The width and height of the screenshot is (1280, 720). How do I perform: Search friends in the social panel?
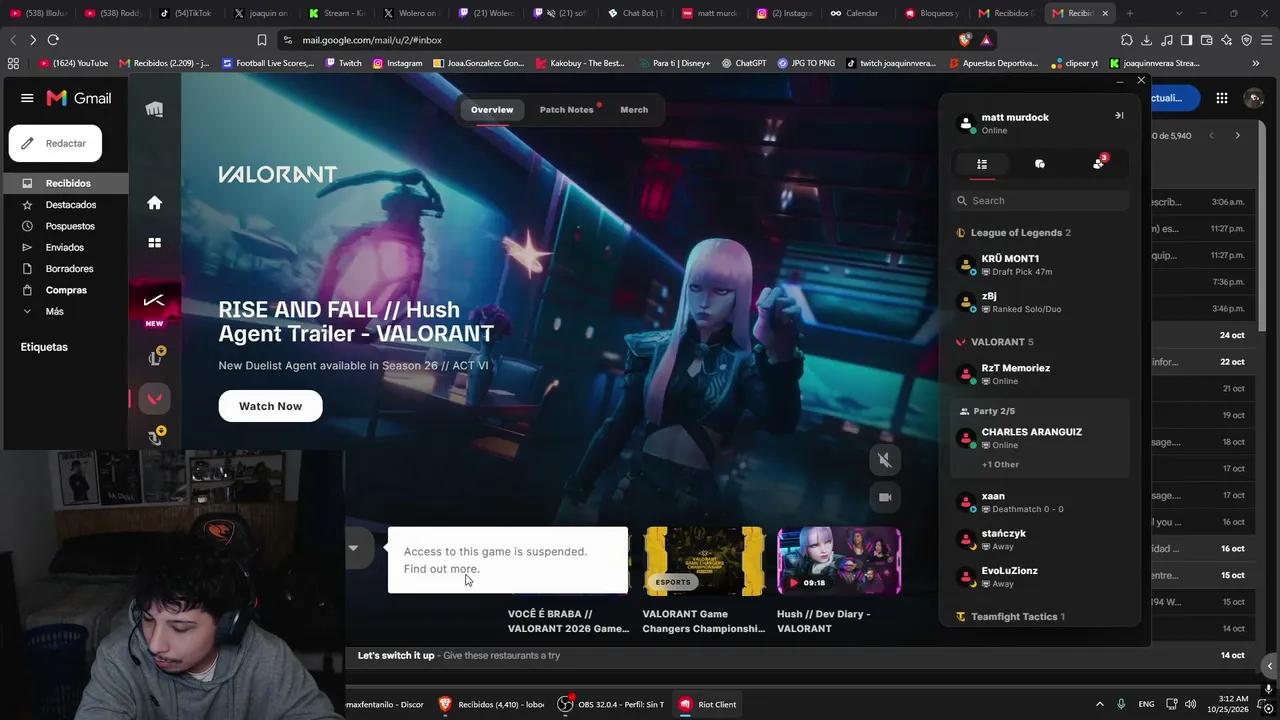pyautogui.click(x=1040, y=201)
